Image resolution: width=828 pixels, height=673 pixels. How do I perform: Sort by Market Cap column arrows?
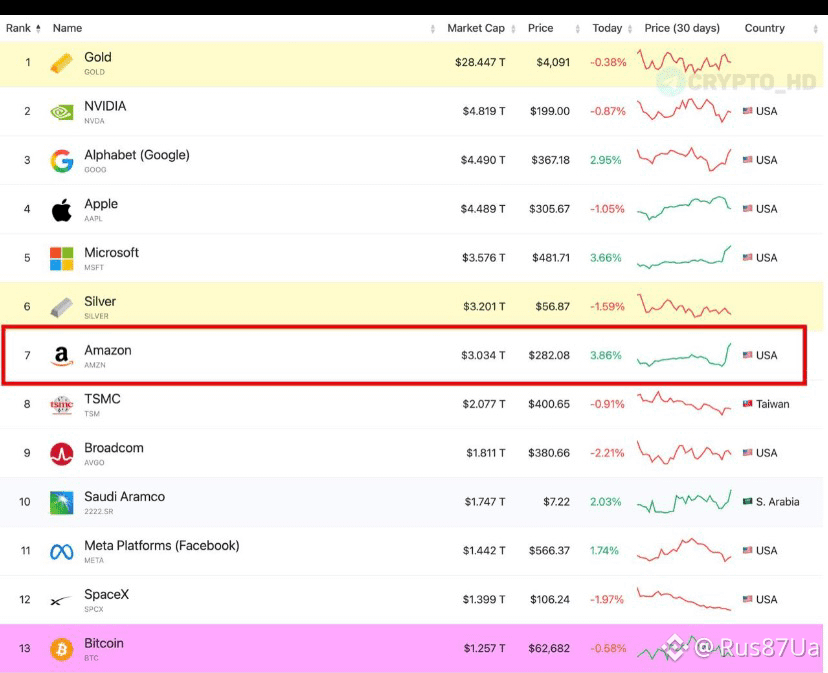pyautogui.click(x=513, y=29)
